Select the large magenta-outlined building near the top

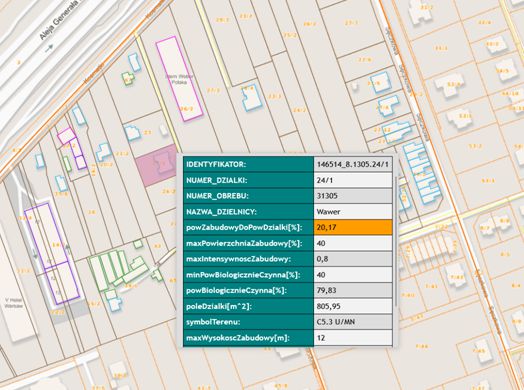179,79
